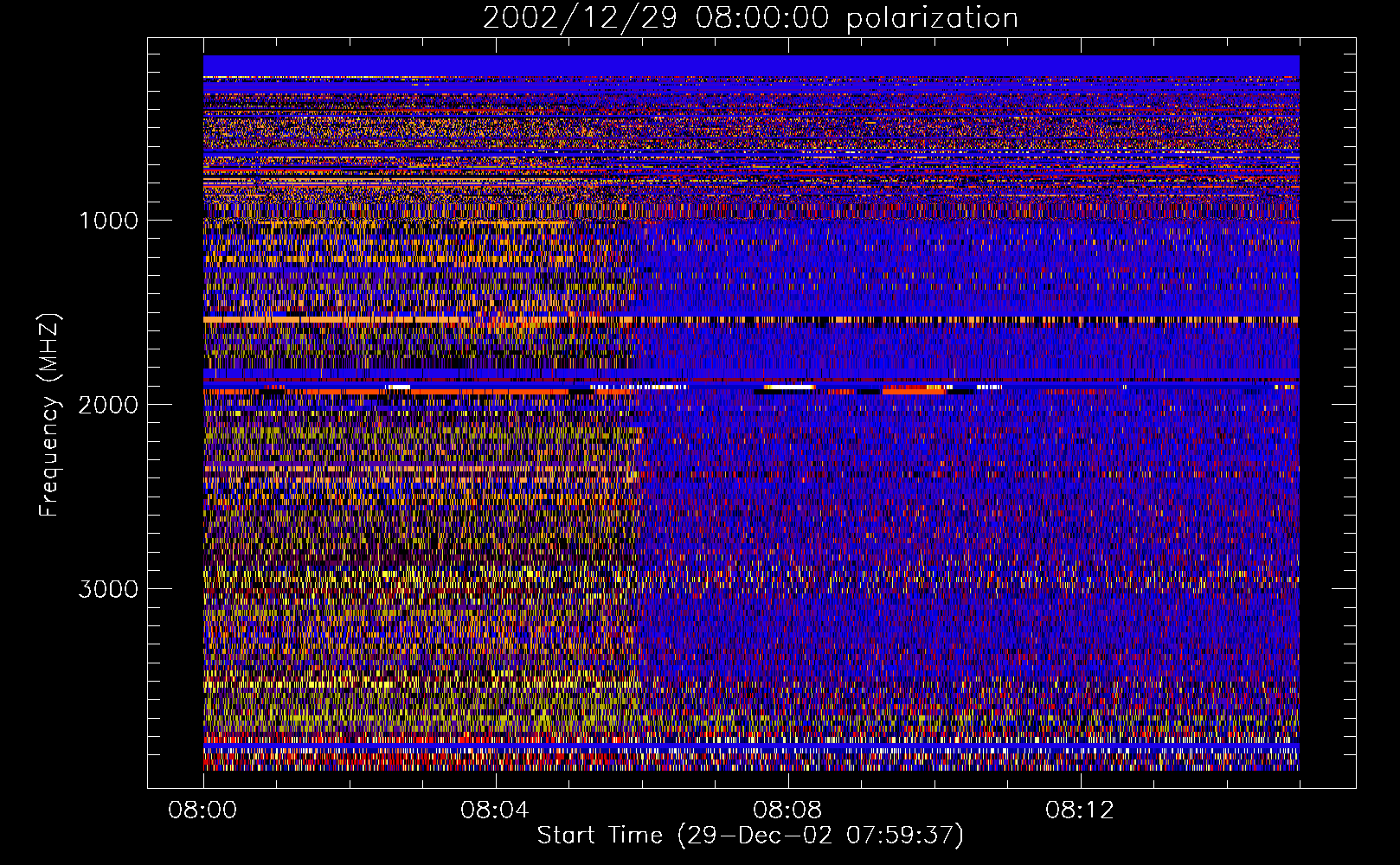This screenshot has width=1400, height=865.
Task: Click the plot title "2002/12/29 08:00:00 polarization"
Action: pyautogui.click(x=750, y=18)
